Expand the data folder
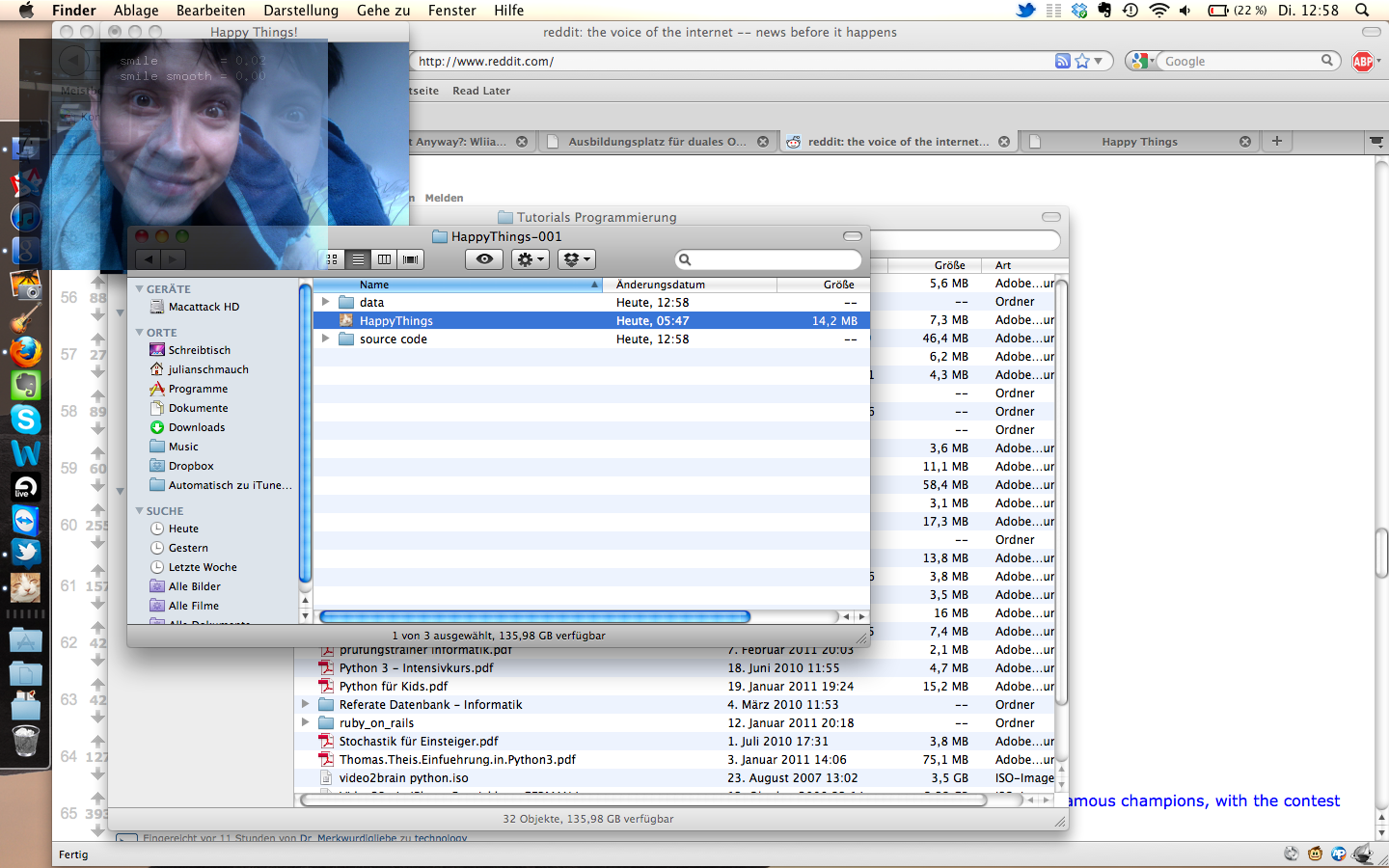This screenshot has width=1389, height=868. [x=326, y=302]
